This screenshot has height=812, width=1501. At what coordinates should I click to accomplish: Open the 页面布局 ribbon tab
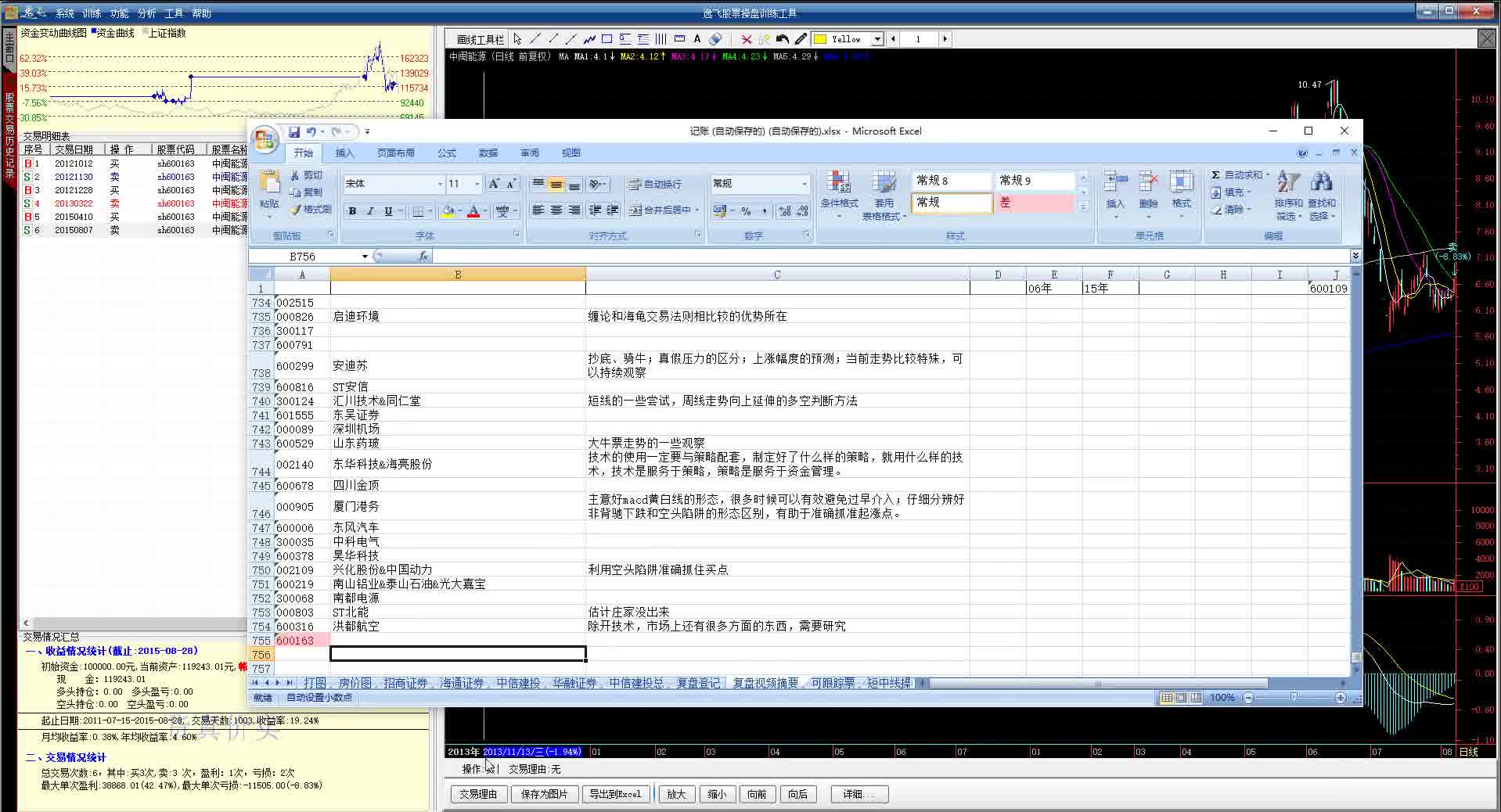pyautogui.click(x=395, y=153)
